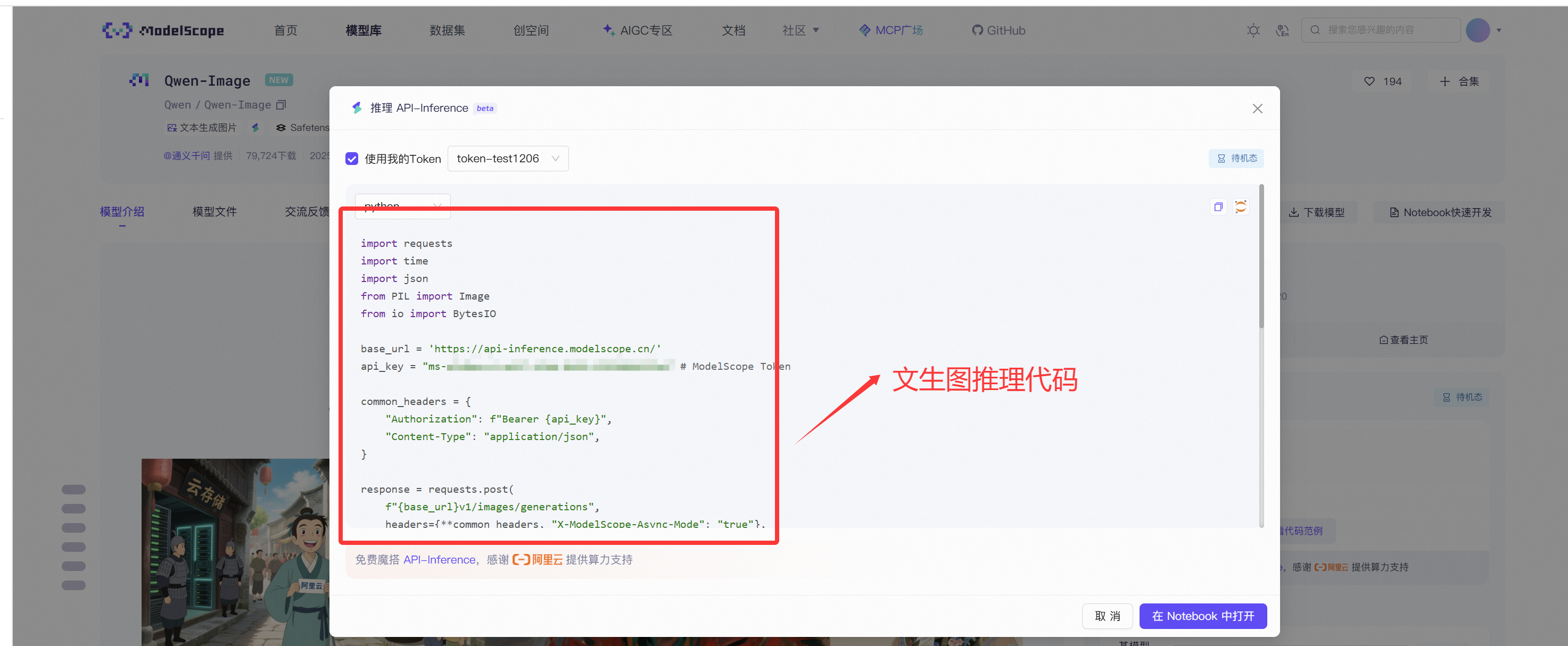This screenshot has height=646, width=1568.
Task: Open the python language selector
Action: pyautogui.click(x=402, y=206)
